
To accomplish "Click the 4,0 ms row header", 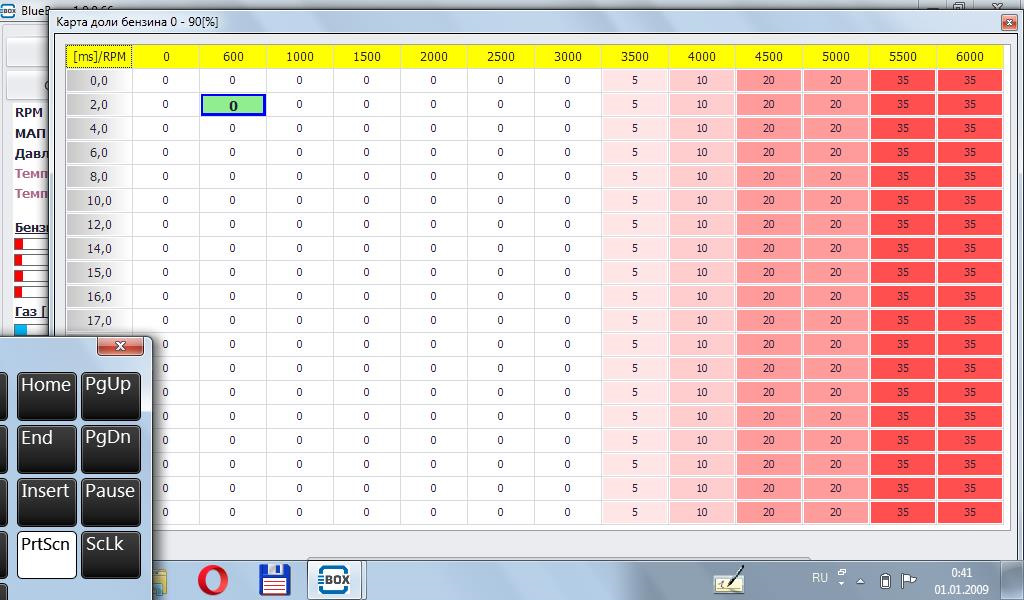I will click(99, 129).
